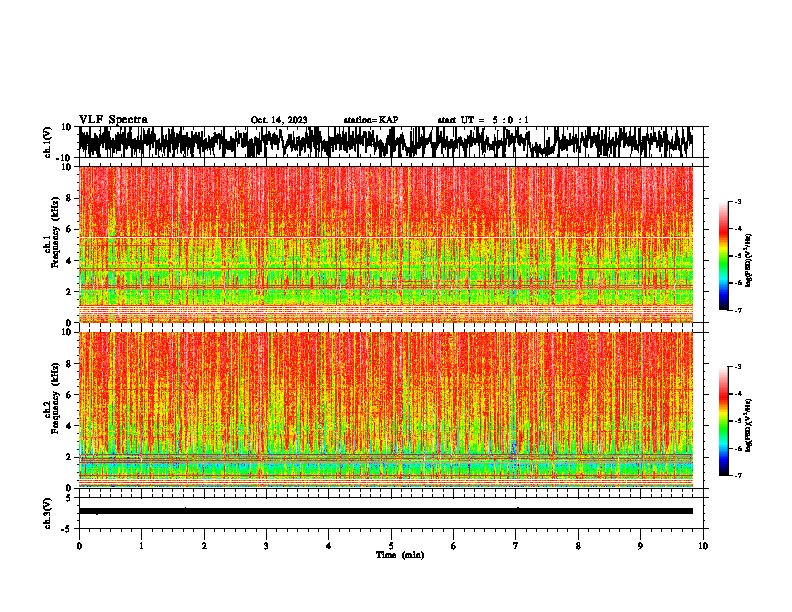The height and width of the screenshot is (612, 792).
Task: Click the "-3" label on ch.2 color bar
Action: coord(737,367)
